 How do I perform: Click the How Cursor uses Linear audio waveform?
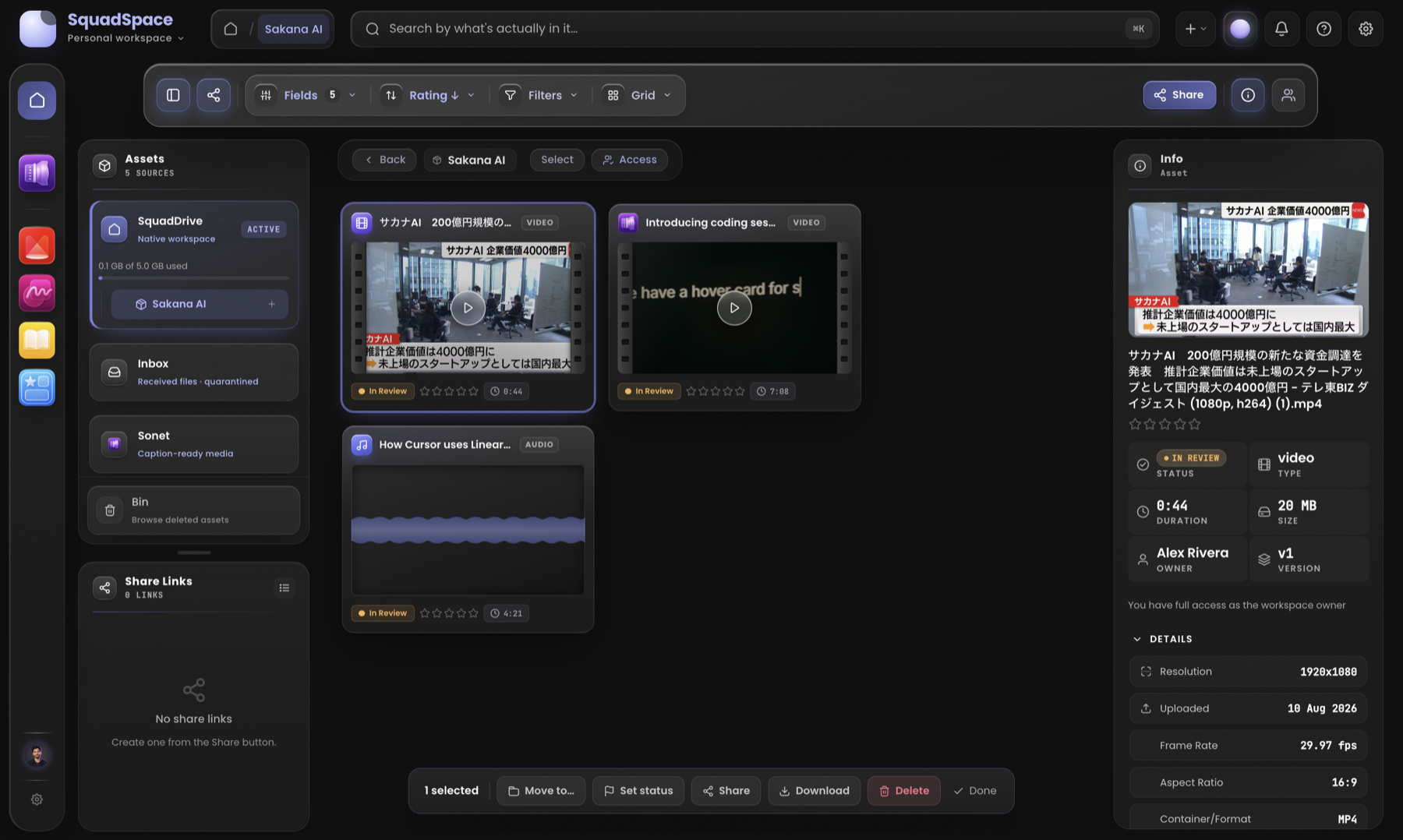[468, 530]
